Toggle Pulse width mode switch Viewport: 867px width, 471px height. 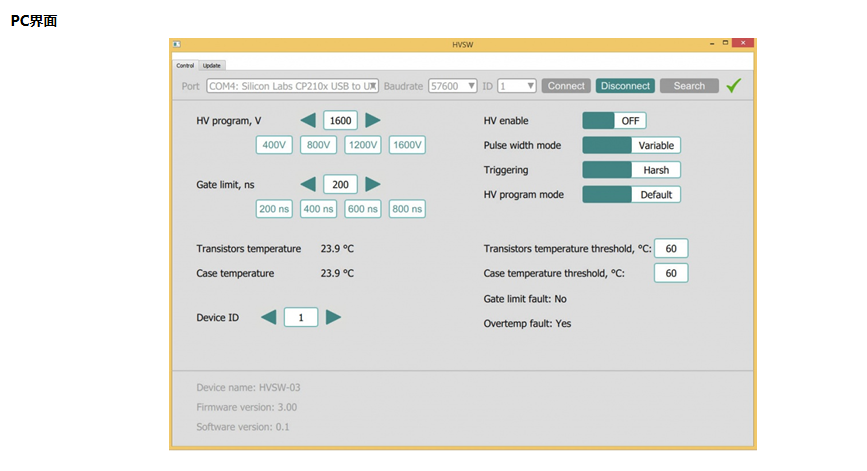[631, 145]
